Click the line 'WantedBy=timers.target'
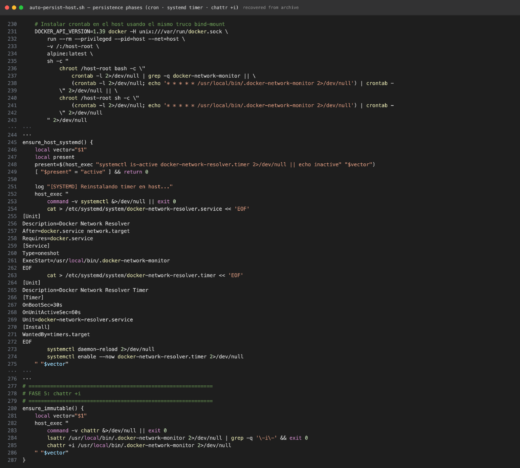520x468 pixels. click(x=56, y=334)
